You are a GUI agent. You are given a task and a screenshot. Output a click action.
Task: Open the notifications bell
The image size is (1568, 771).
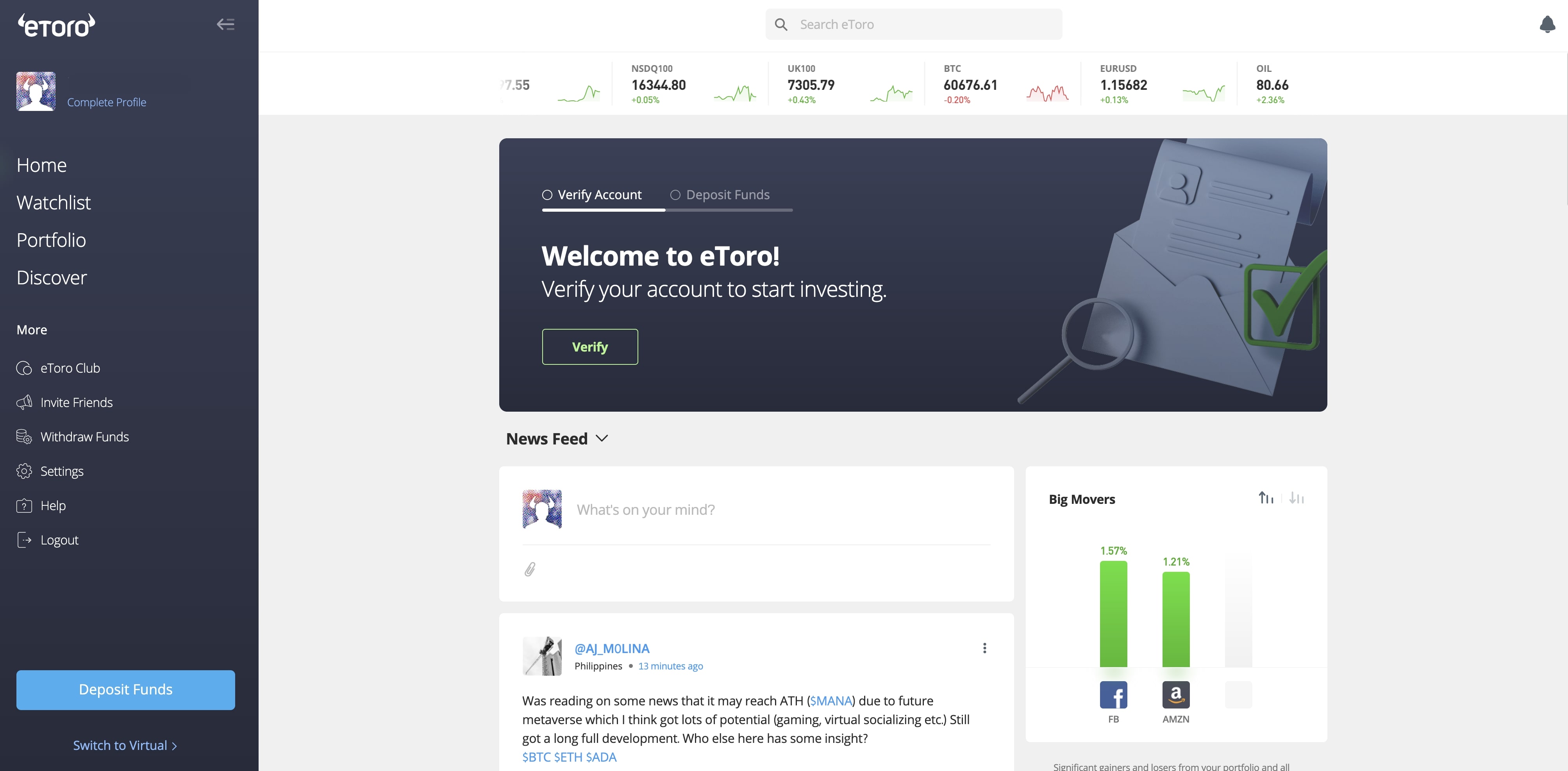[x=1547, y=24]
